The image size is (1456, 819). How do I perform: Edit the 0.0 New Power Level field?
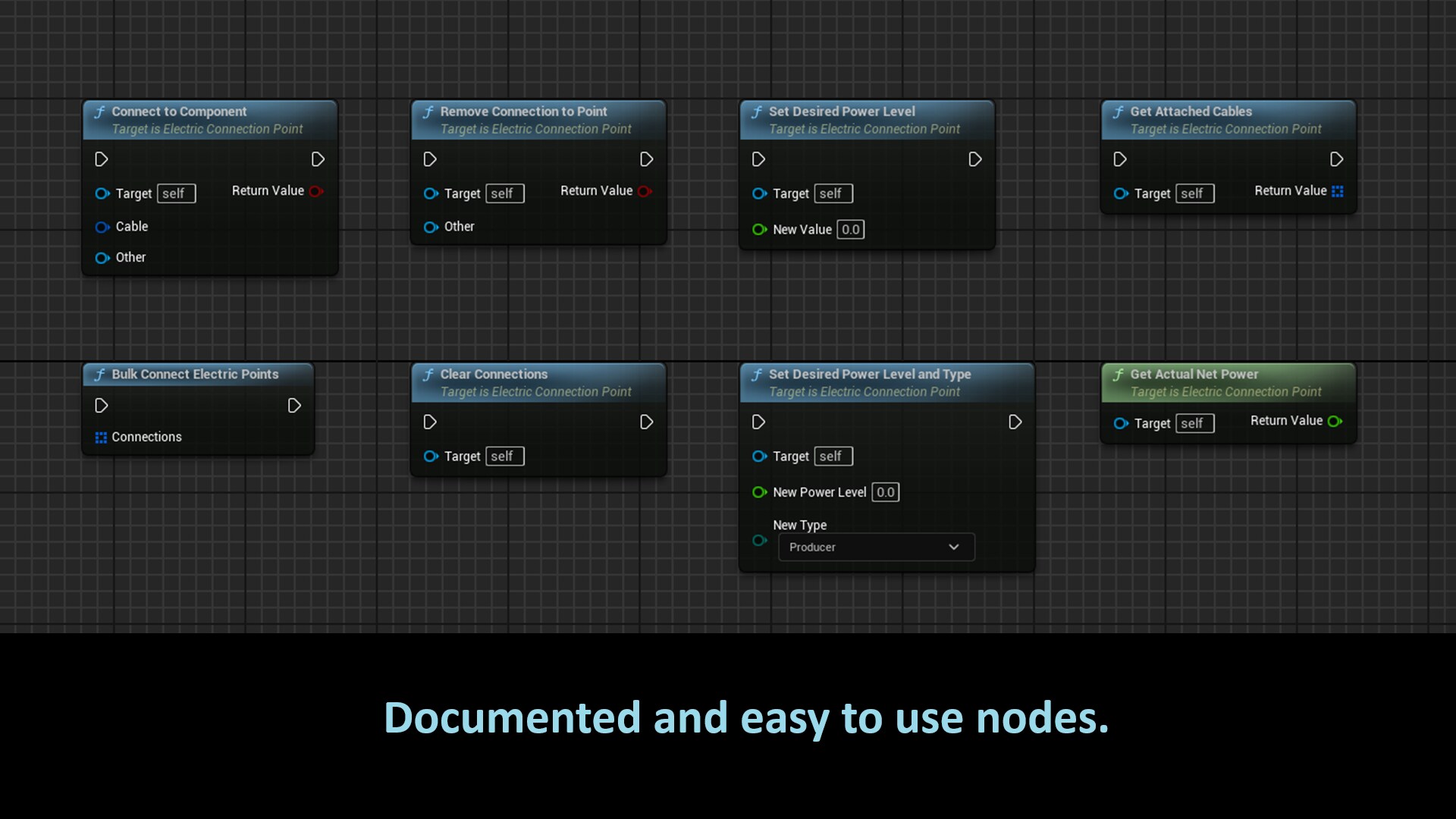pyautogui.click(x=885, y=492)
